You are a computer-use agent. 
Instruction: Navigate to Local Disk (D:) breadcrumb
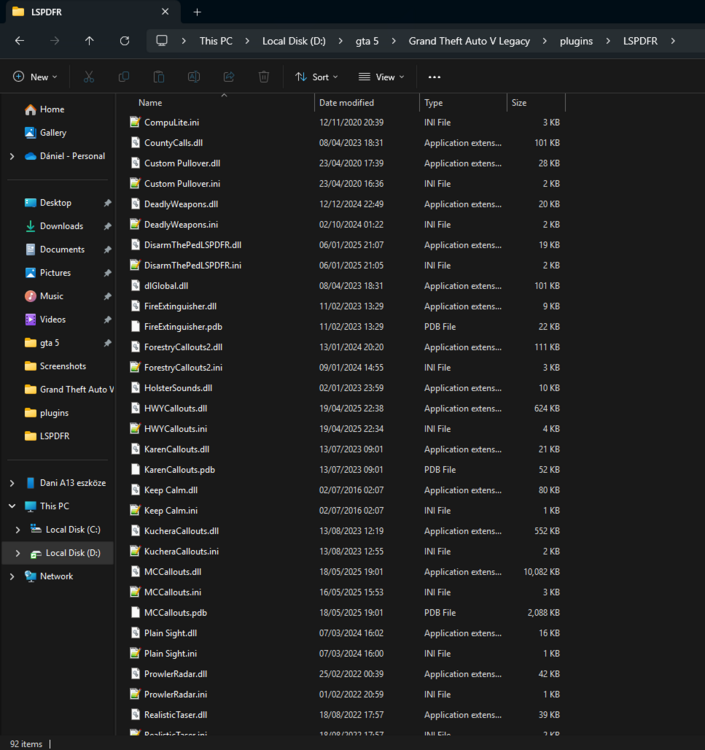pos(294,41)
